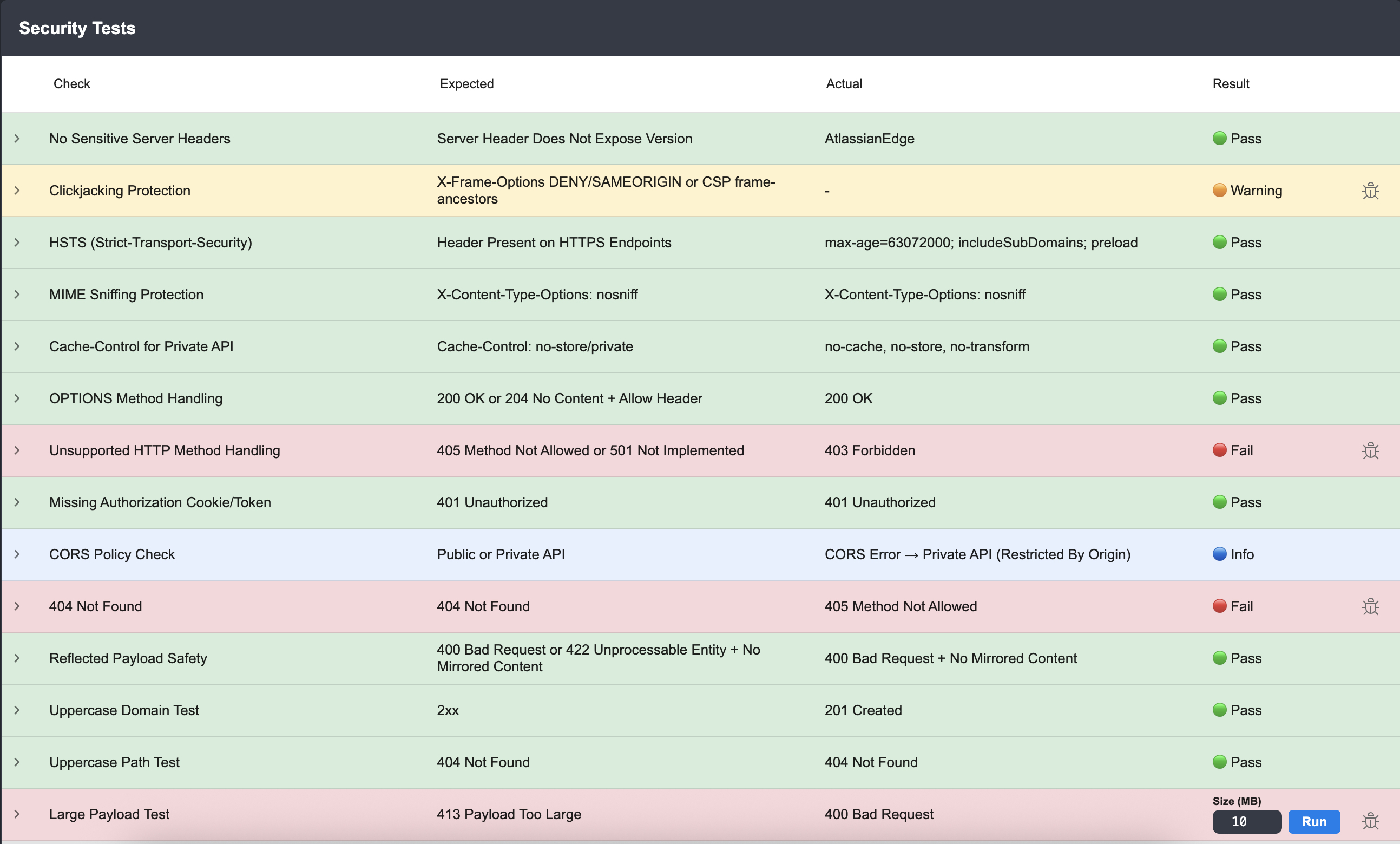Click the Security Tests title bar

[77, 27]
